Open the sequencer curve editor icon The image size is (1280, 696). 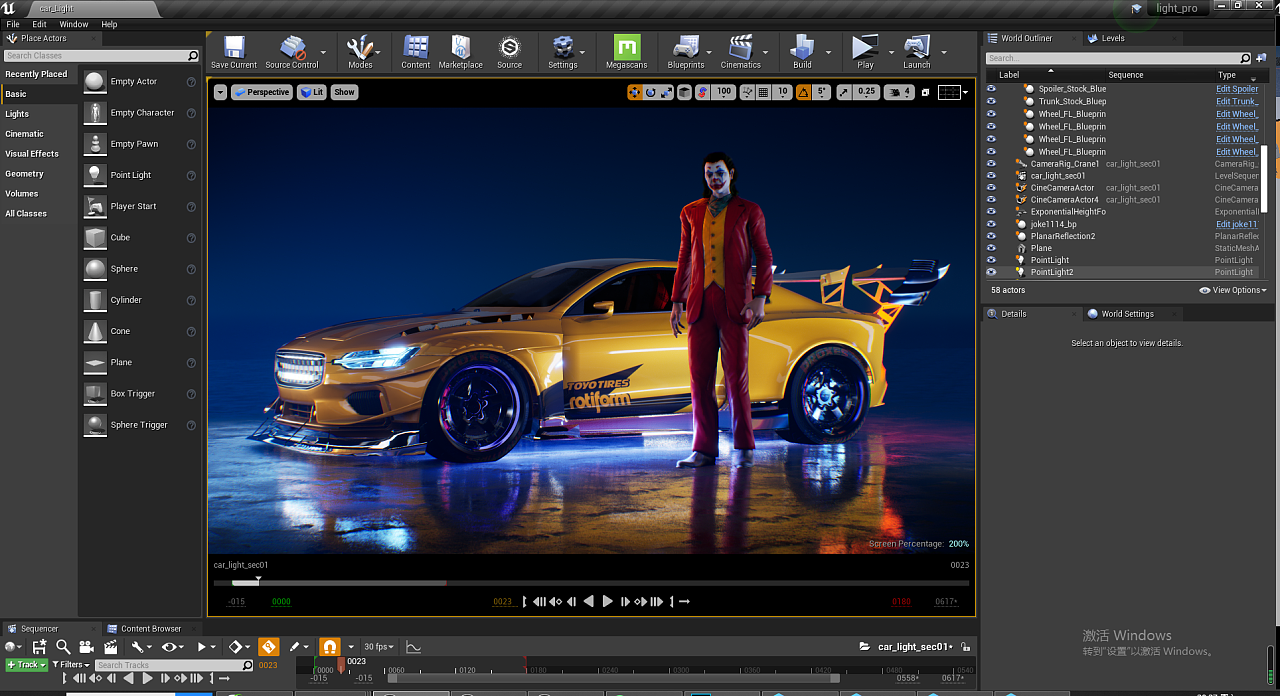413,647
